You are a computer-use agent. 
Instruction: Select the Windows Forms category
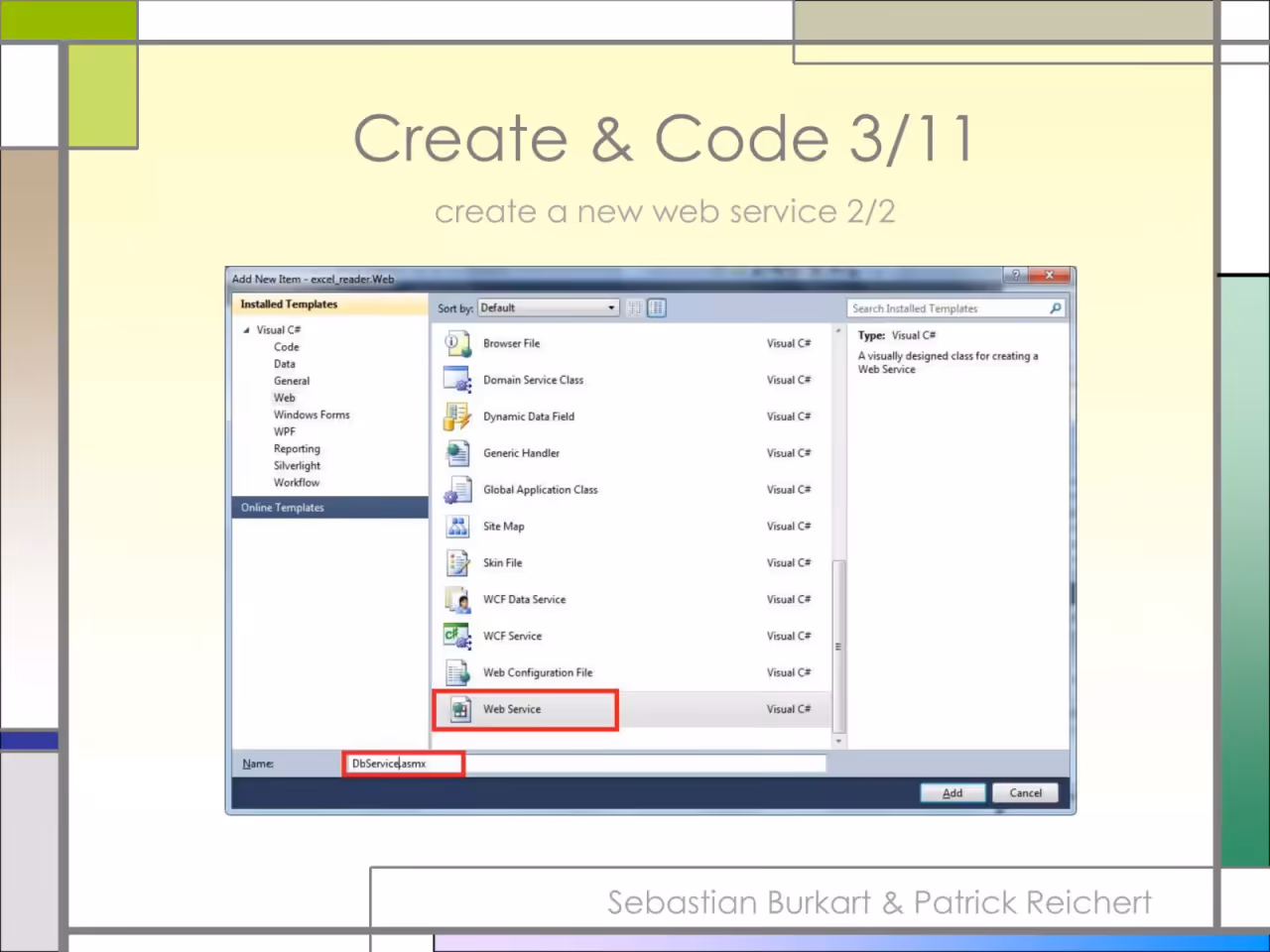pos(312,415)
